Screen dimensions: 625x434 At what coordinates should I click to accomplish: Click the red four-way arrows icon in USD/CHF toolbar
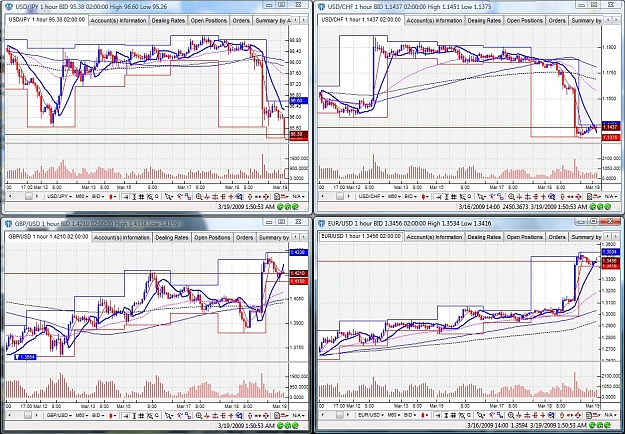click(578, 196)
